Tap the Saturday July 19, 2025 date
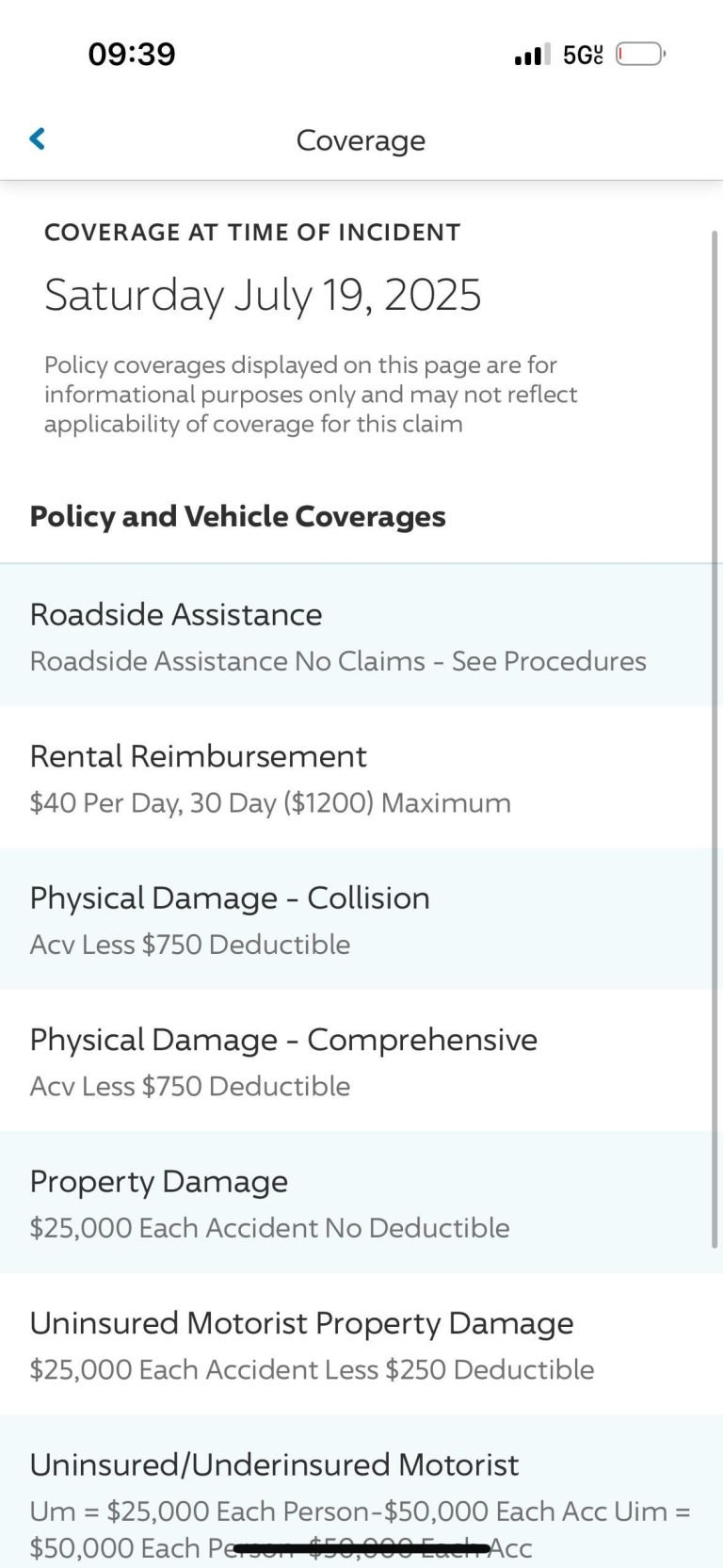This screenshot has width=723, height=1568. (x=263, y=295)
